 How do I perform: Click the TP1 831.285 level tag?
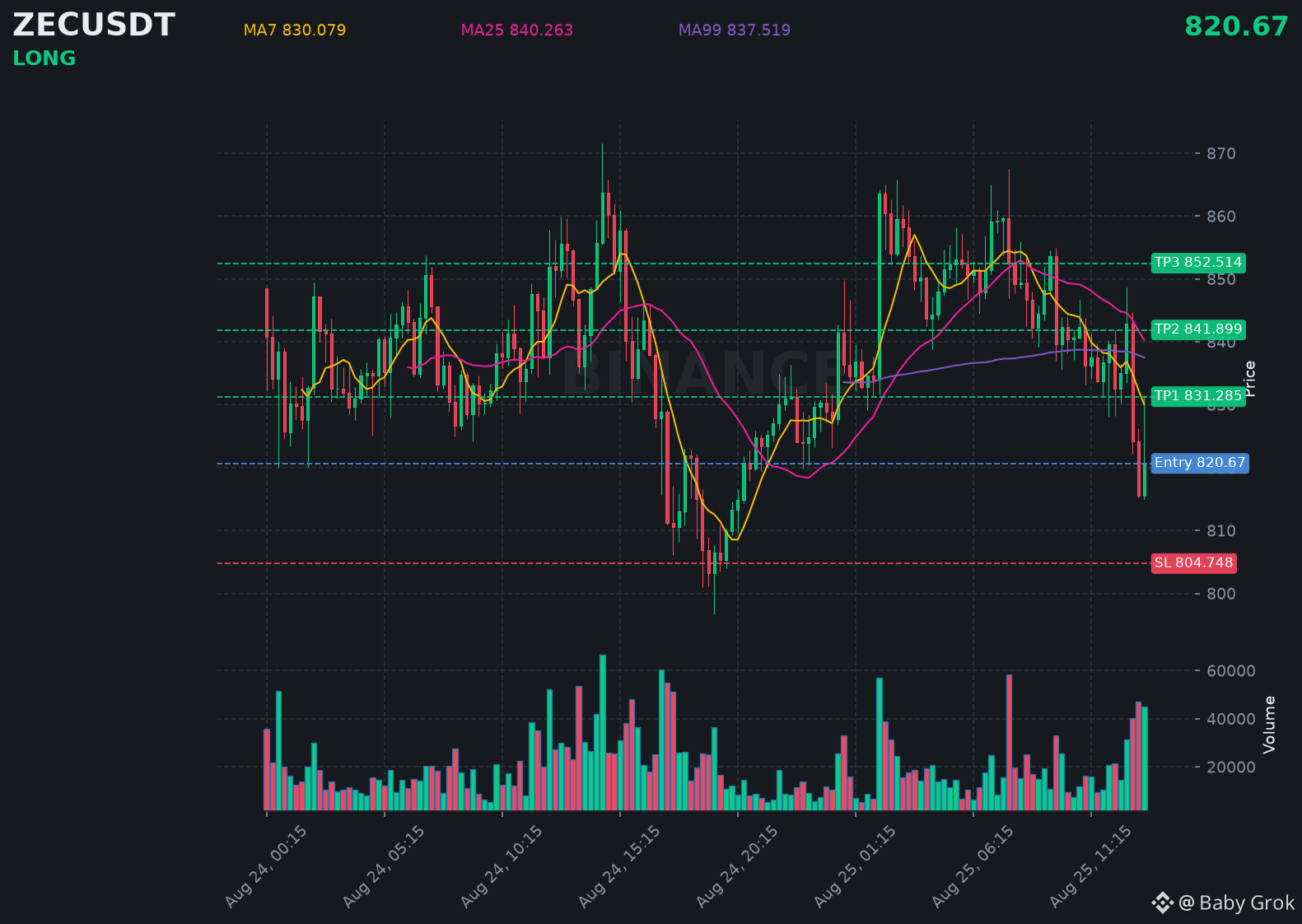pyautogui.click(x=1198, y=396)
